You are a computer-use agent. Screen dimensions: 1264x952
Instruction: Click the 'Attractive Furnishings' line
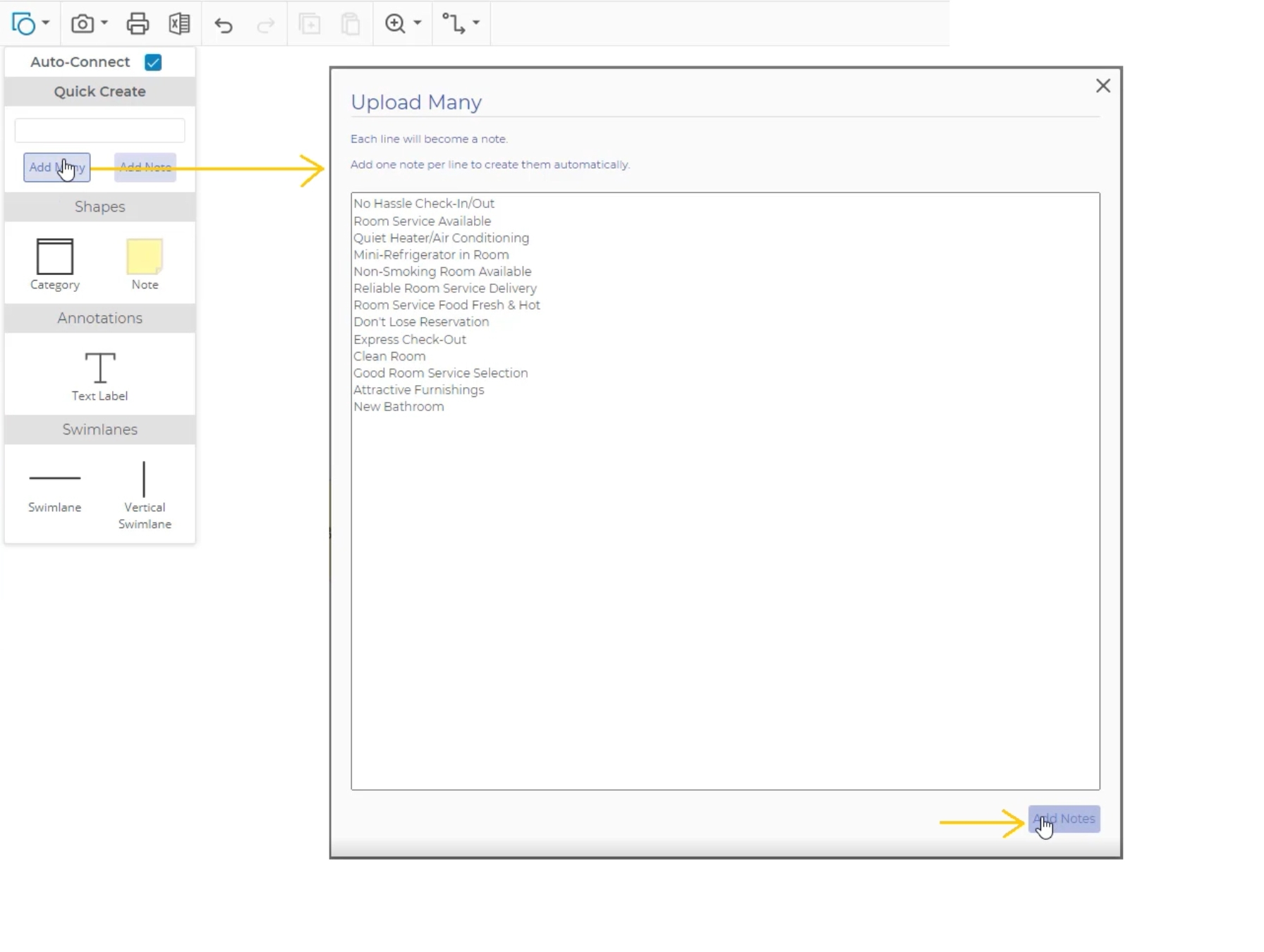click(x=418, y=390)
